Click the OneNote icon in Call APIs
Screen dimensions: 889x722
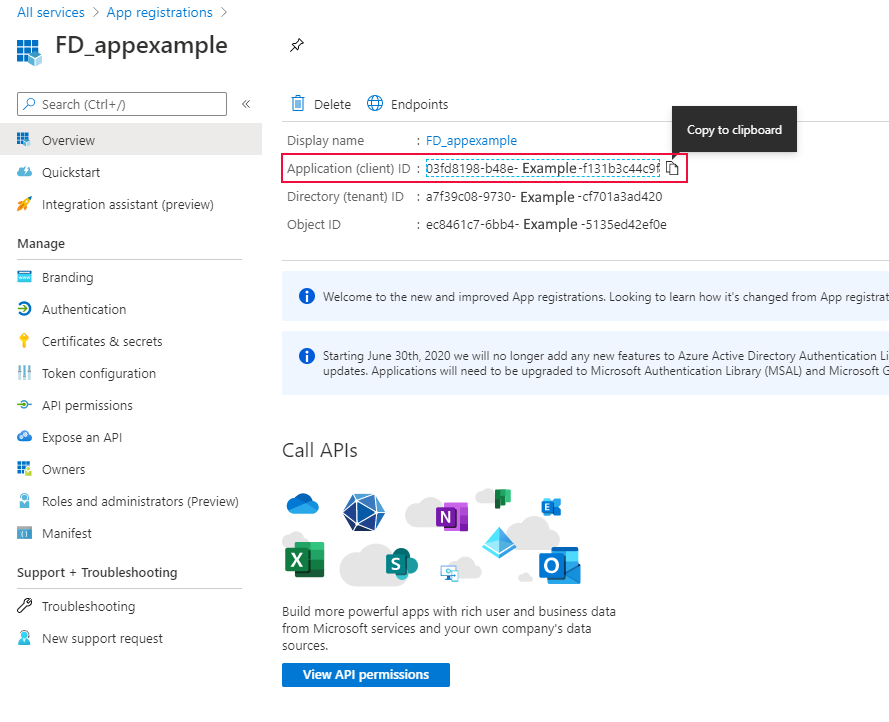(x=452, y=516)
